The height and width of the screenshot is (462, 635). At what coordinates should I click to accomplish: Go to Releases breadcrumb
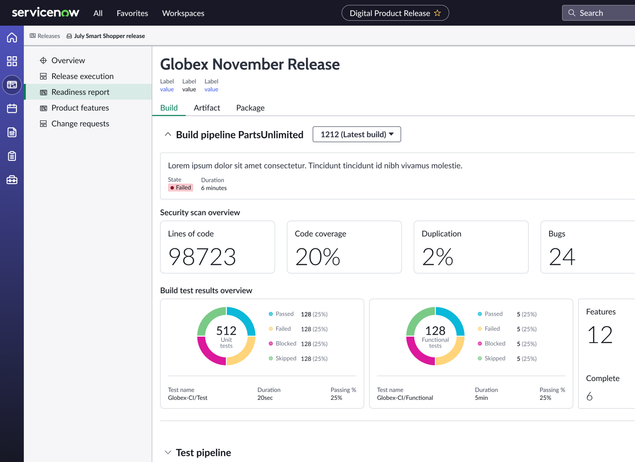[x=49, y=36]
